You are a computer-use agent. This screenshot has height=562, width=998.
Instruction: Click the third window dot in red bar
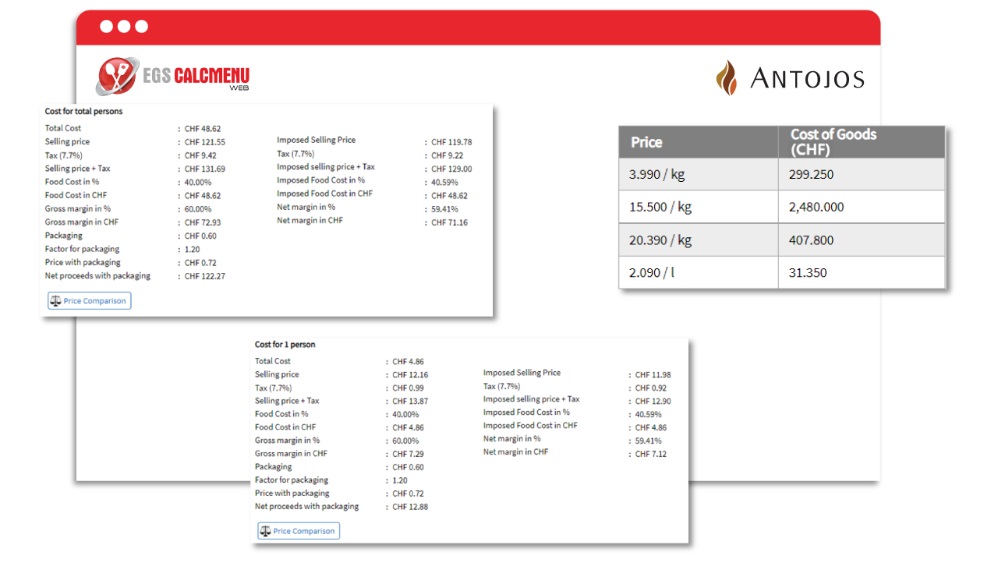[141, 26]
